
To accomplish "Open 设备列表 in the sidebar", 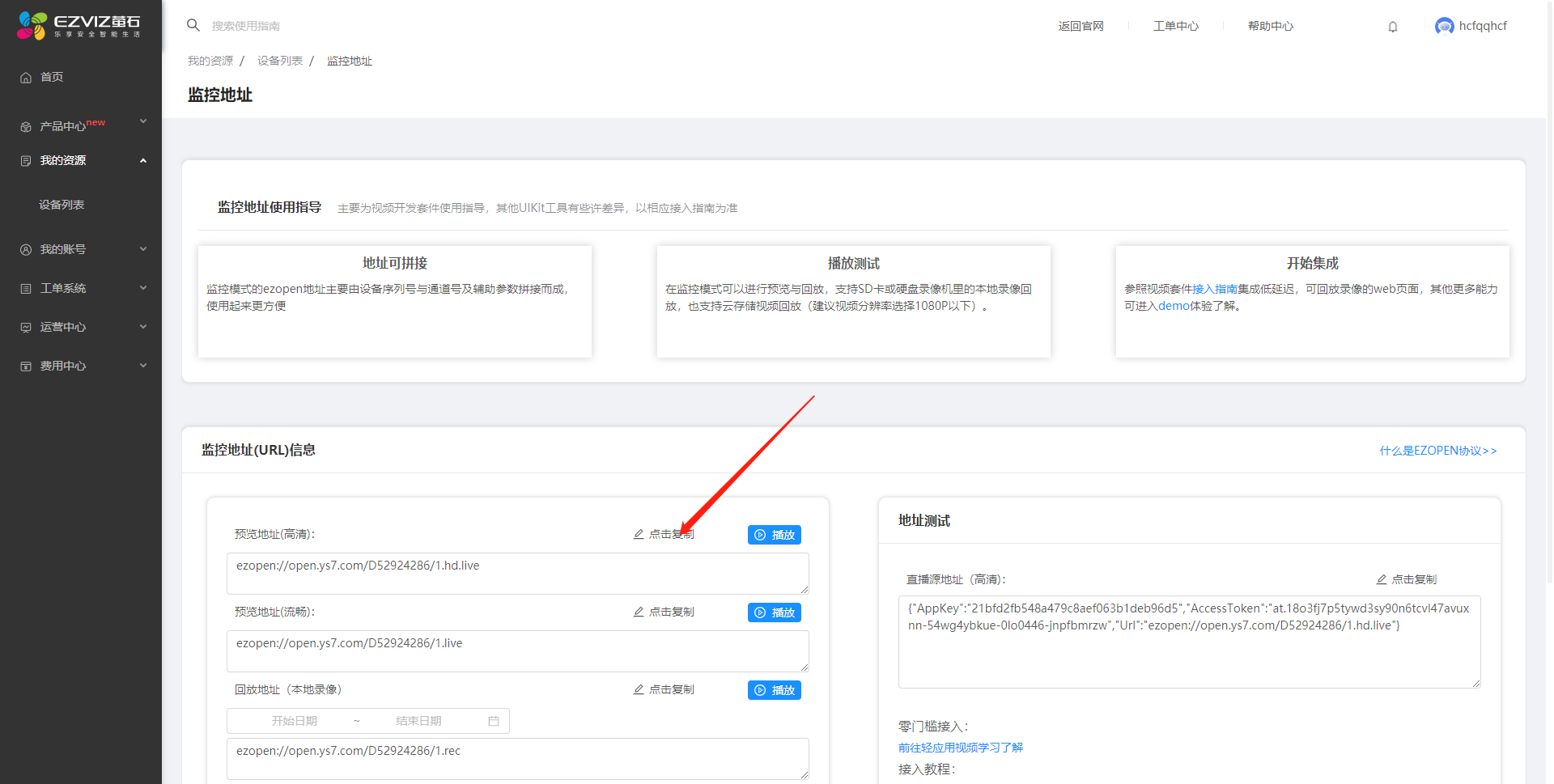I will [x=62, y=205].
